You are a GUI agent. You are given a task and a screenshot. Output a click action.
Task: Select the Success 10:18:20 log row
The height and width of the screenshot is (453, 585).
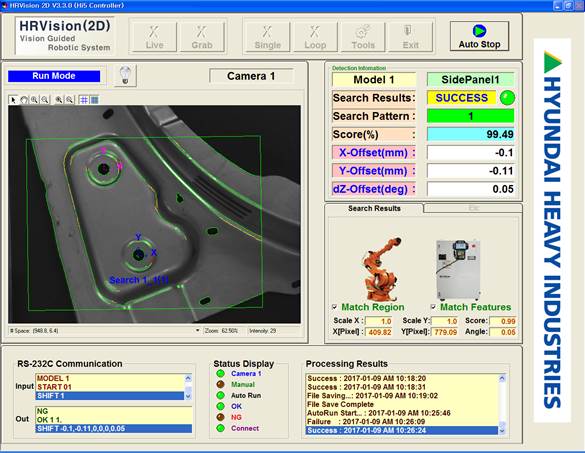tap(402, 378)
